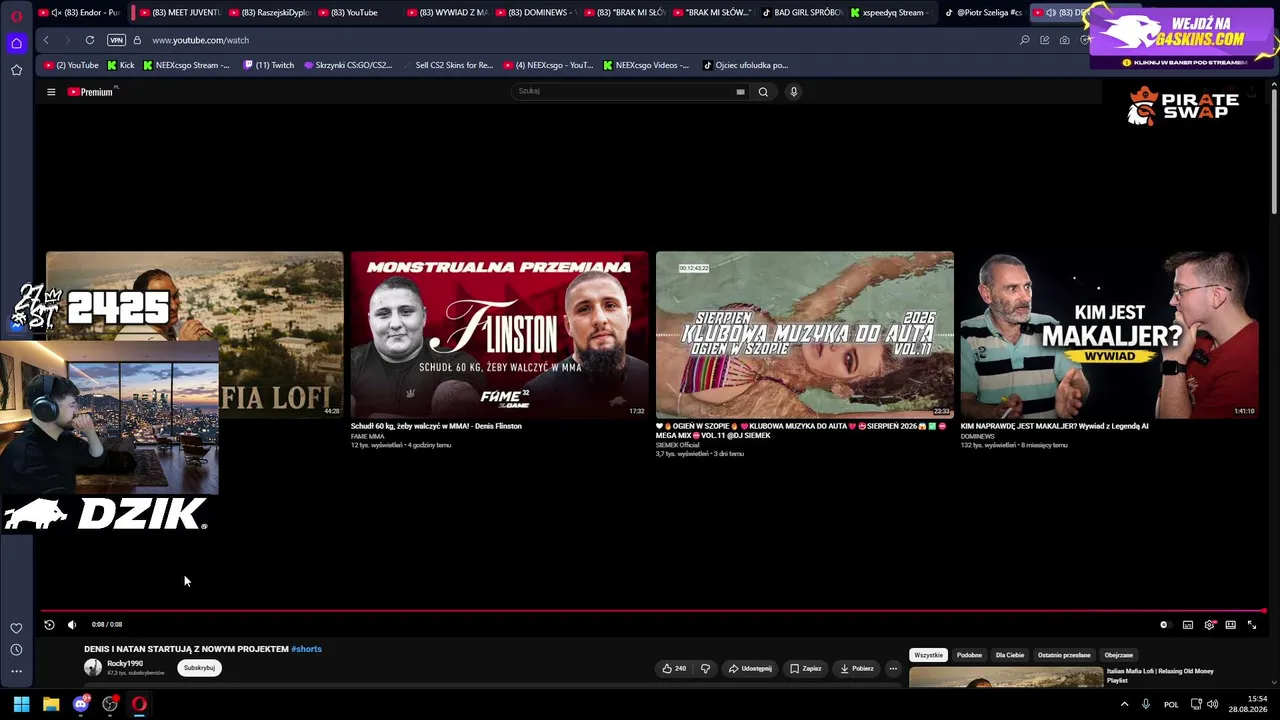Toggle subtitles in the player
1280x720 pixels.
point(1188,625)
